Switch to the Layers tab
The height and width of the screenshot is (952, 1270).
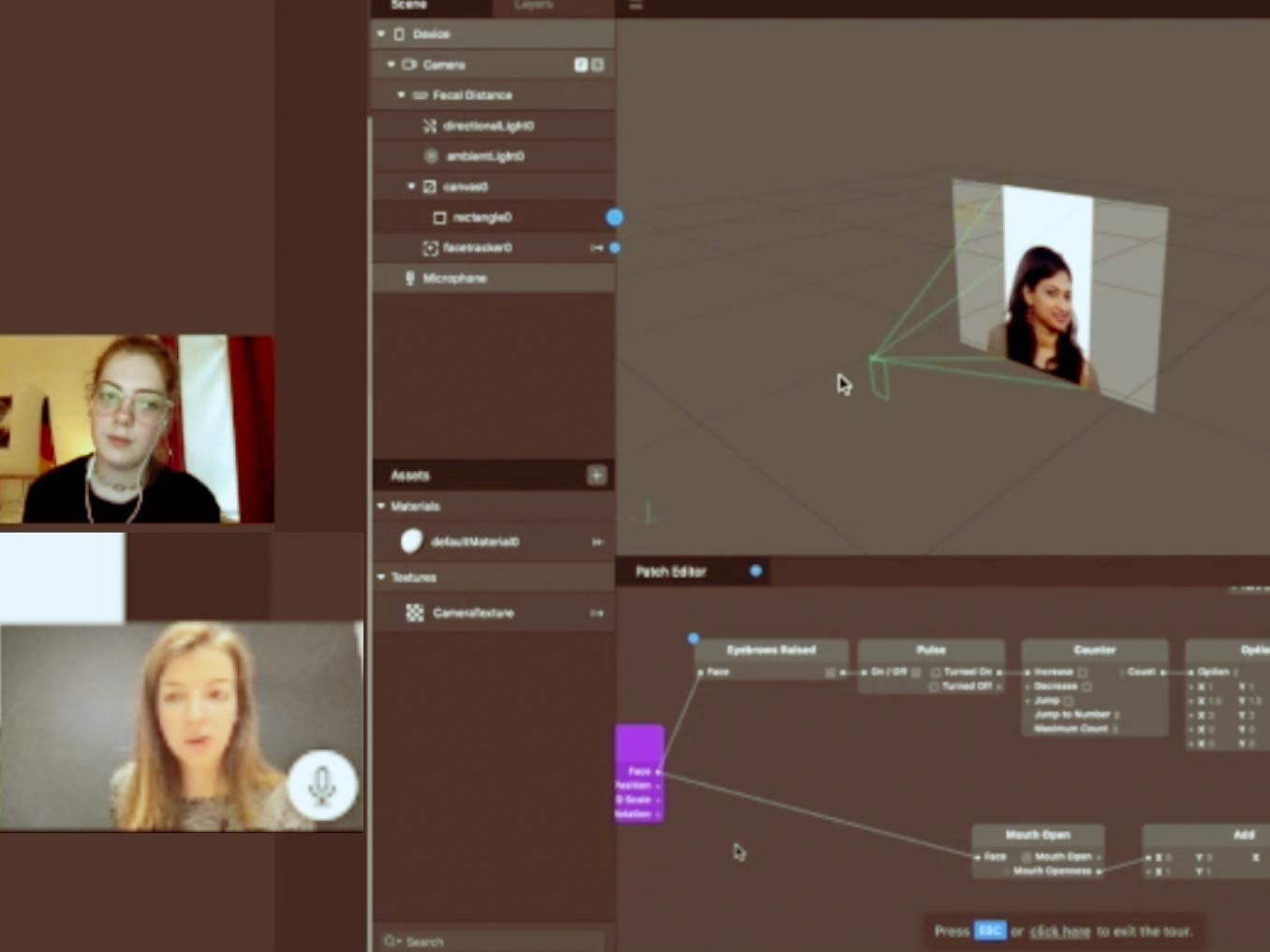pyautogui.click(x=534, y=6)
